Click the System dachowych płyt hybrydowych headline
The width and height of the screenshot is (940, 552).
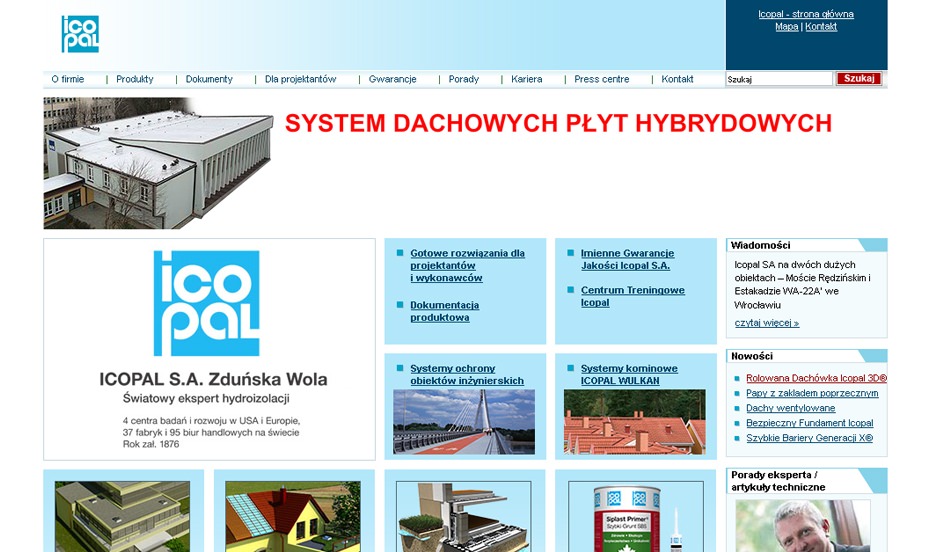558,123
